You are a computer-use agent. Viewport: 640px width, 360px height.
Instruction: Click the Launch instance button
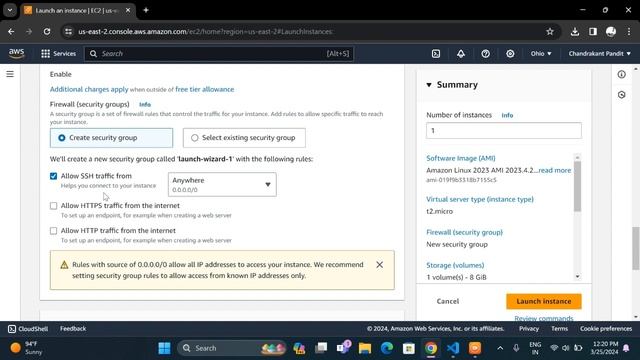[x=544, y=301]
